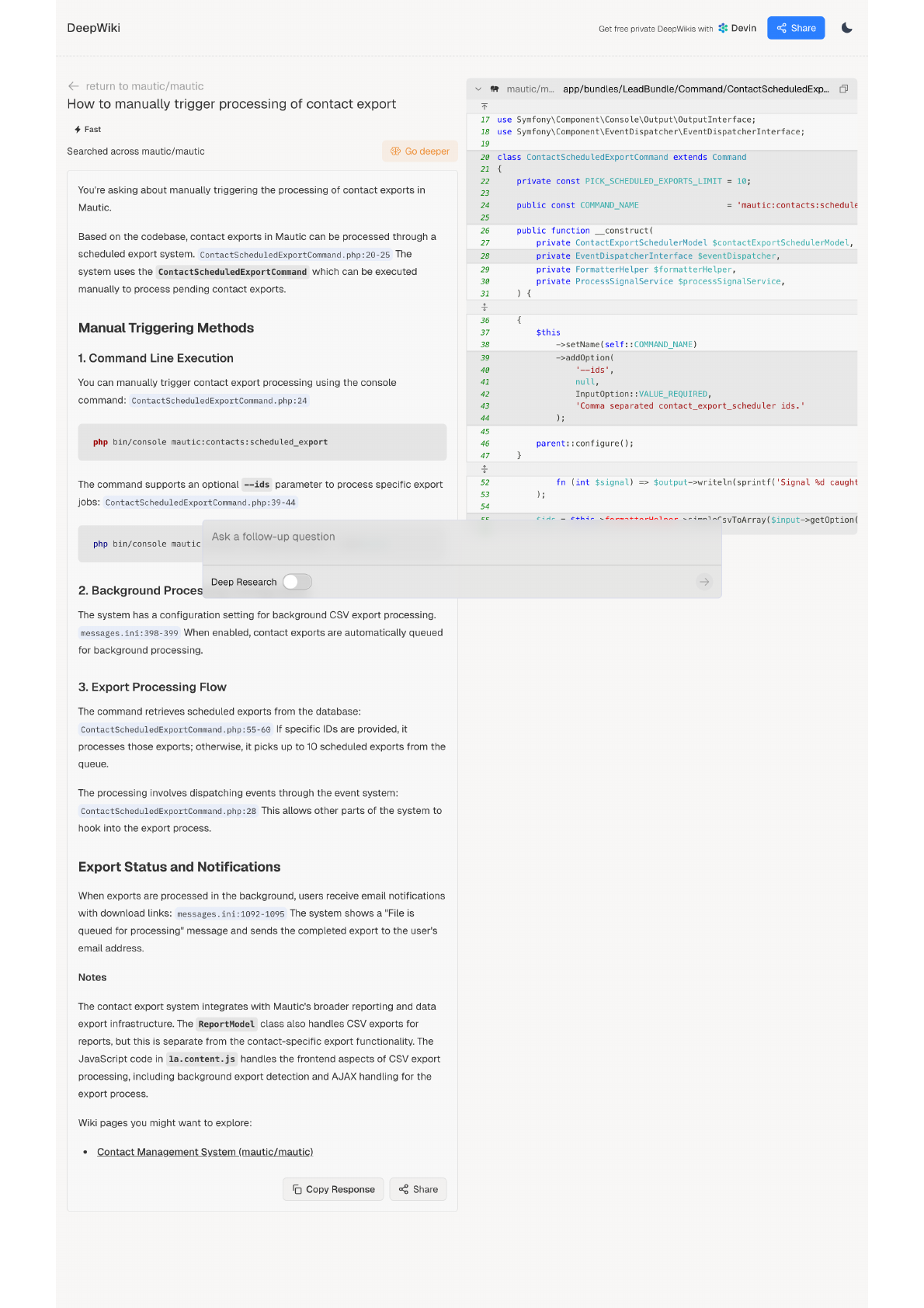Click the '1. Command Line Execution' heading
Image resolution: width=924 pixels, height=1308 pixels.
[x=156, y=358]
